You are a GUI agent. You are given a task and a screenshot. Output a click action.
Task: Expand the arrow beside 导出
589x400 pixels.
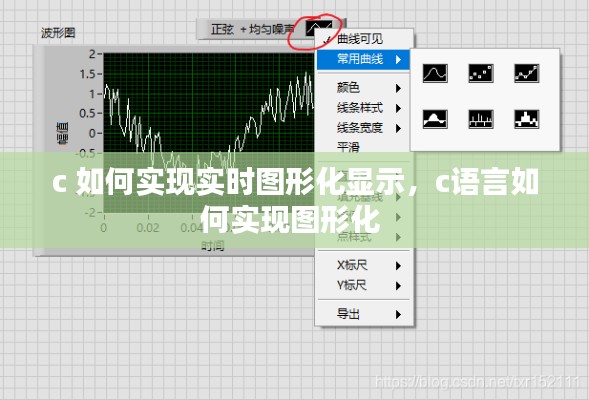click(398, 314)
